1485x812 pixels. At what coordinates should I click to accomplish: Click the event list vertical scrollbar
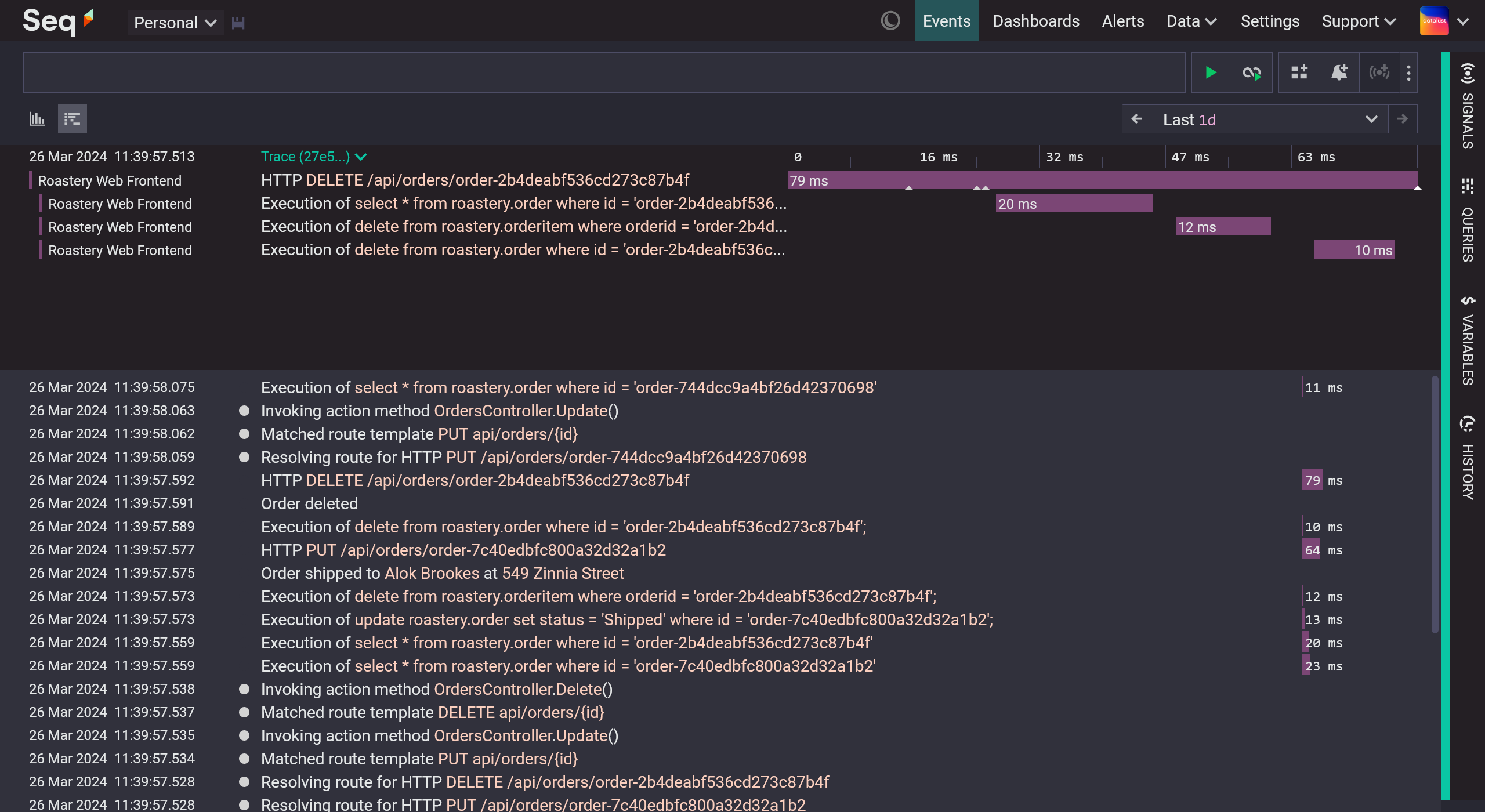pyautogui.click(x=1435, y=505)
